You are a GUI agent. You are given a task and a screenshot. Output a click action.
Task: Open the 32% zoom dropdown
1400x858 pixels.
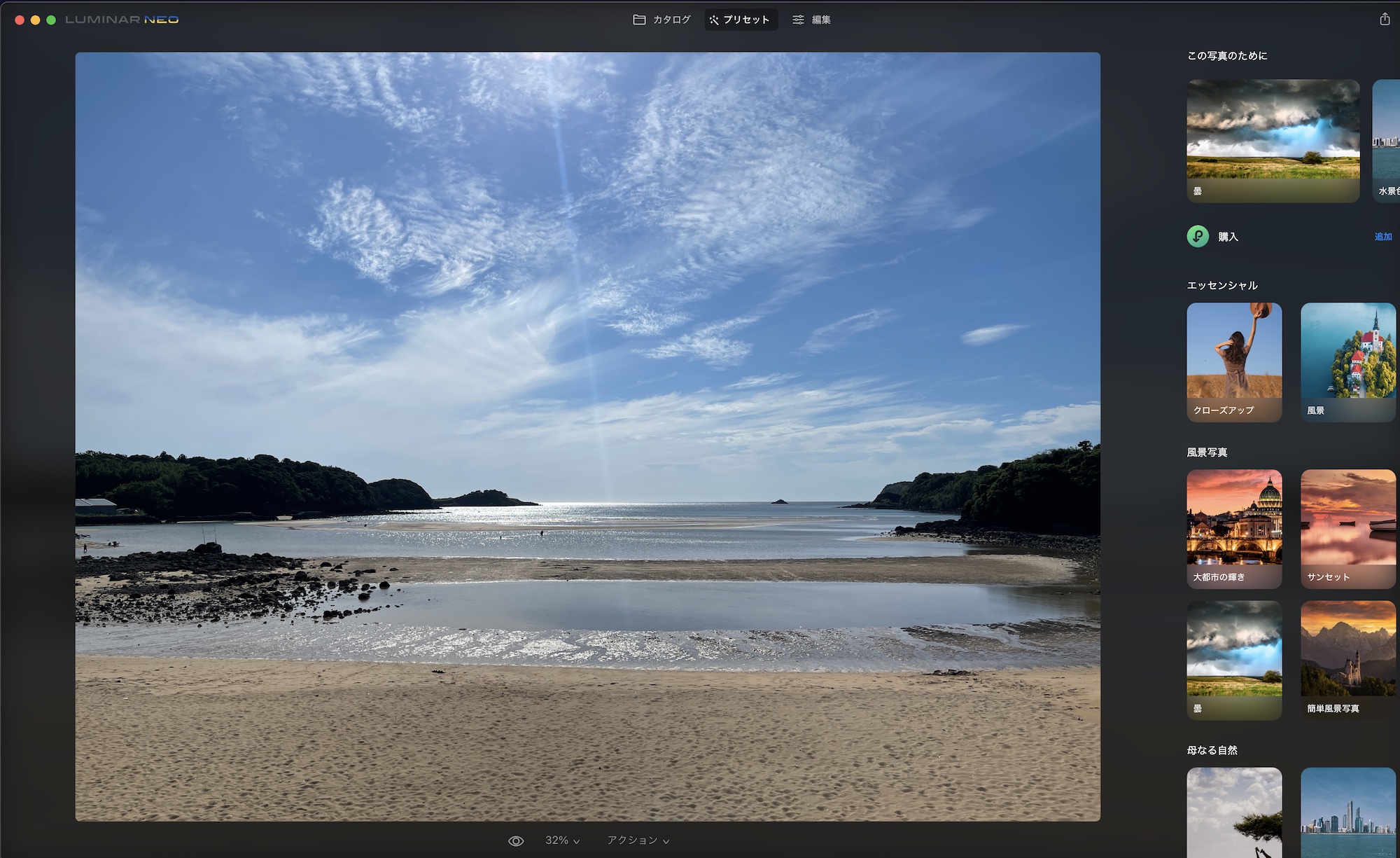562,840
